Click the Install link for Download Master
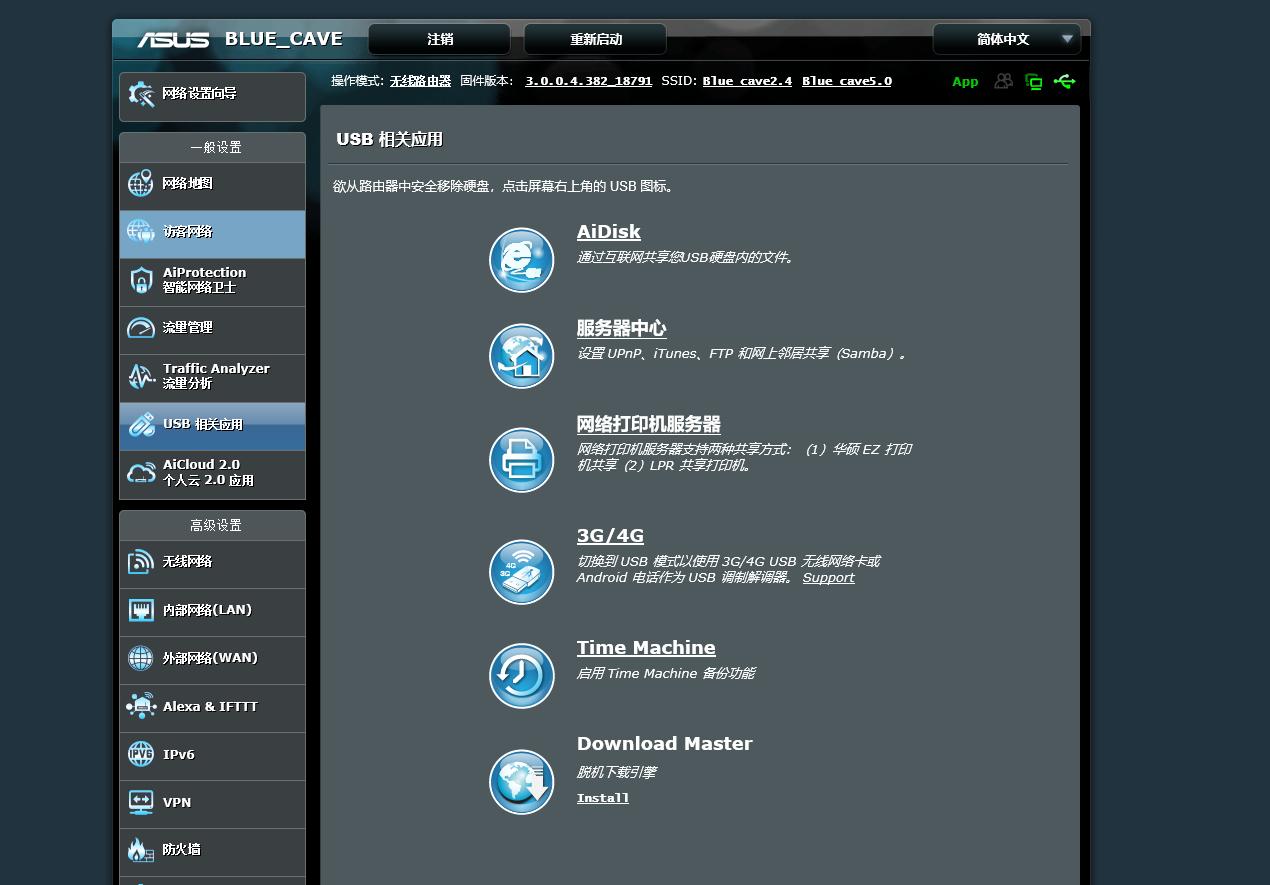This screenshot has height=885, width=1270. pos(603,798)
